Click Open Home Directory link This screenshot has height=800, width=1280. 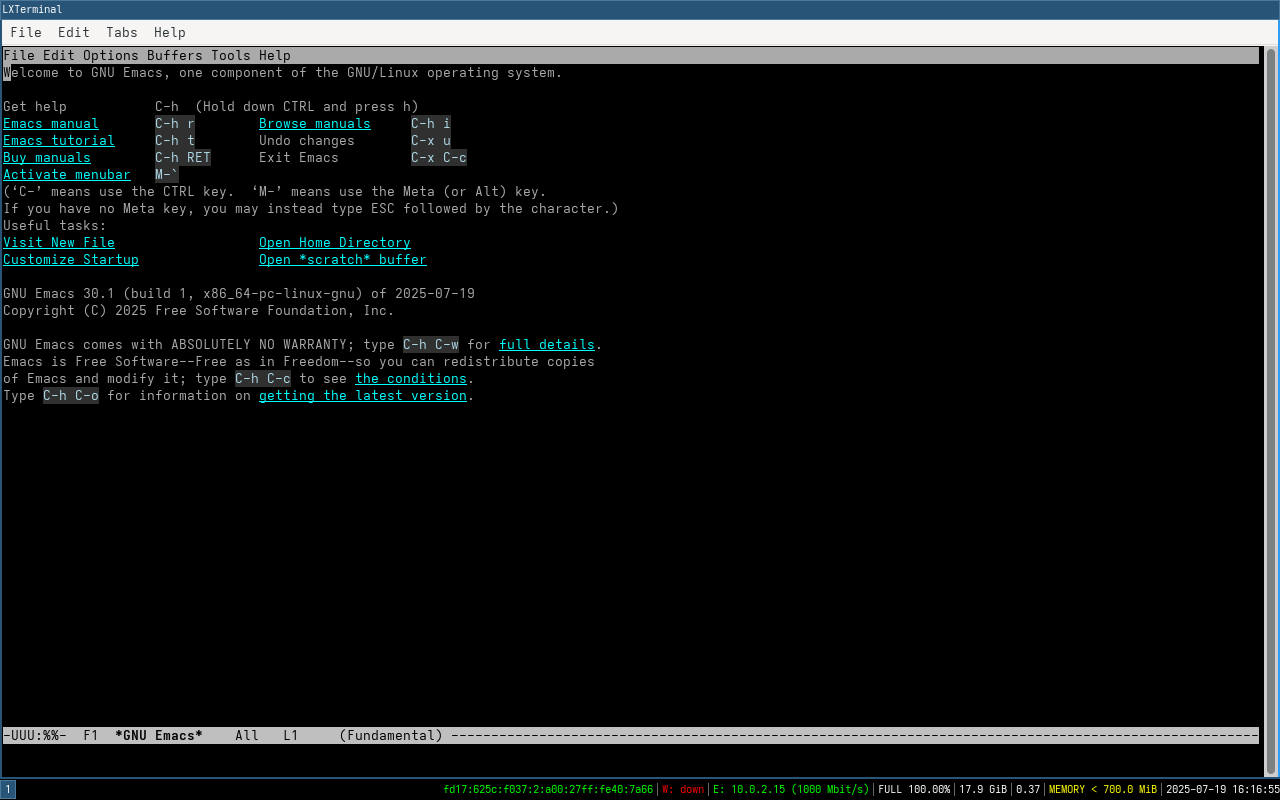click(335, 243)
